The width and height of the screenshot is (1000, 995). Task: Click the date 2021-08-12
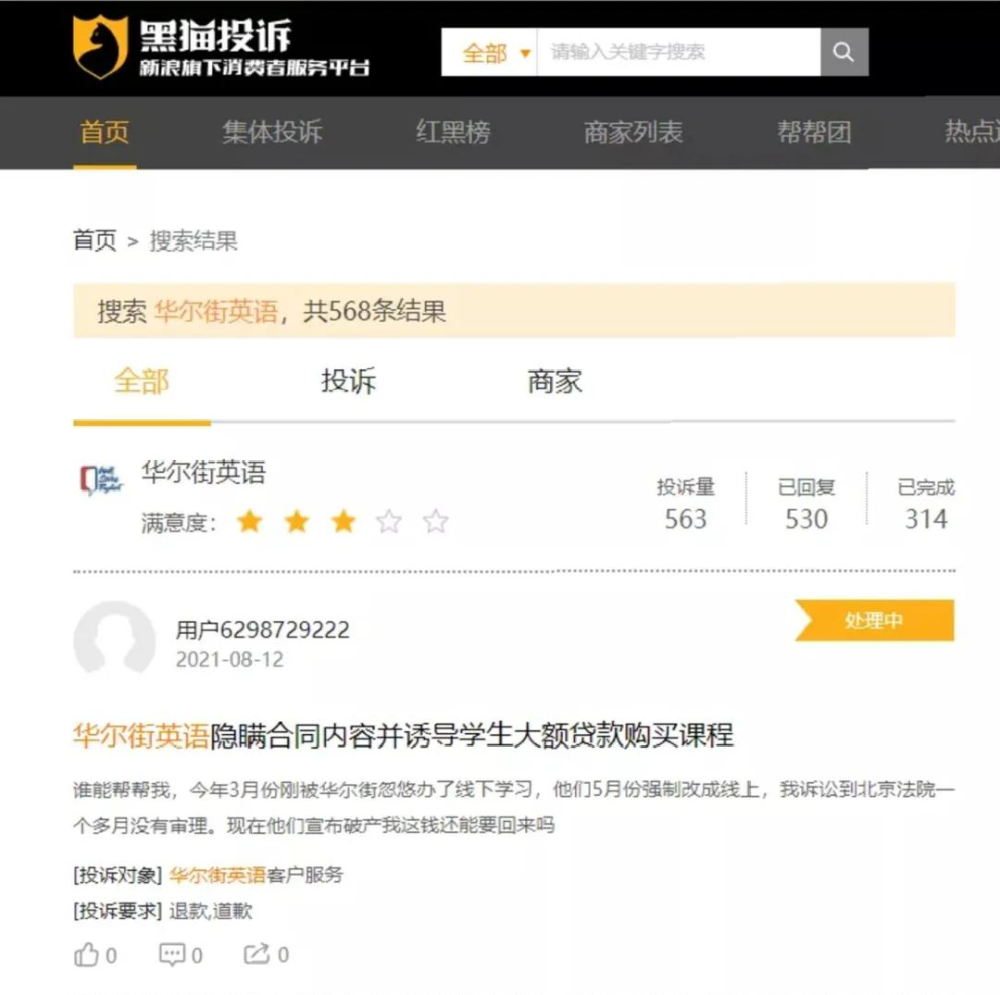coord(230,660)
